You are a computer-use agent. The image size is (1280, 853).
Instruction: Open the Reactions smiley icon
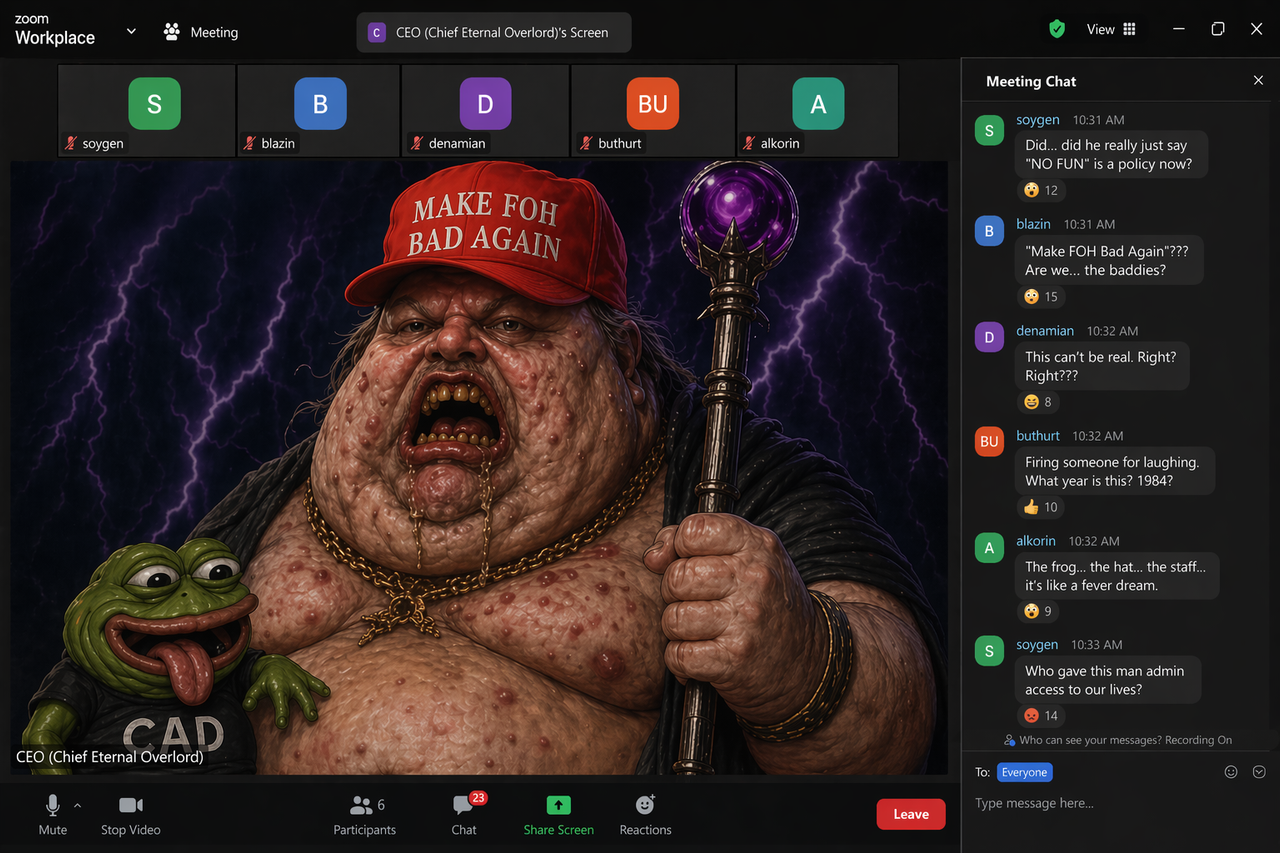tap(645, 806)
